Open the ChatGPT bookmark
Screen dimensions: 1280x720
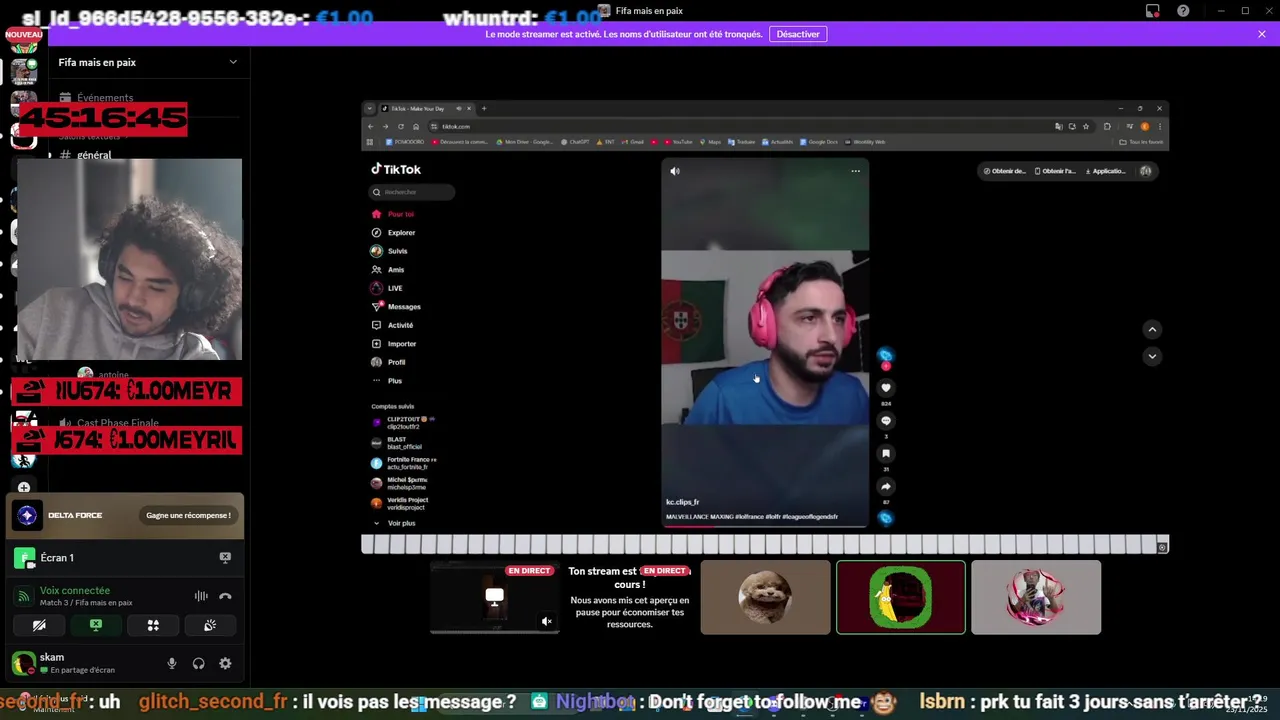(576, 142)
